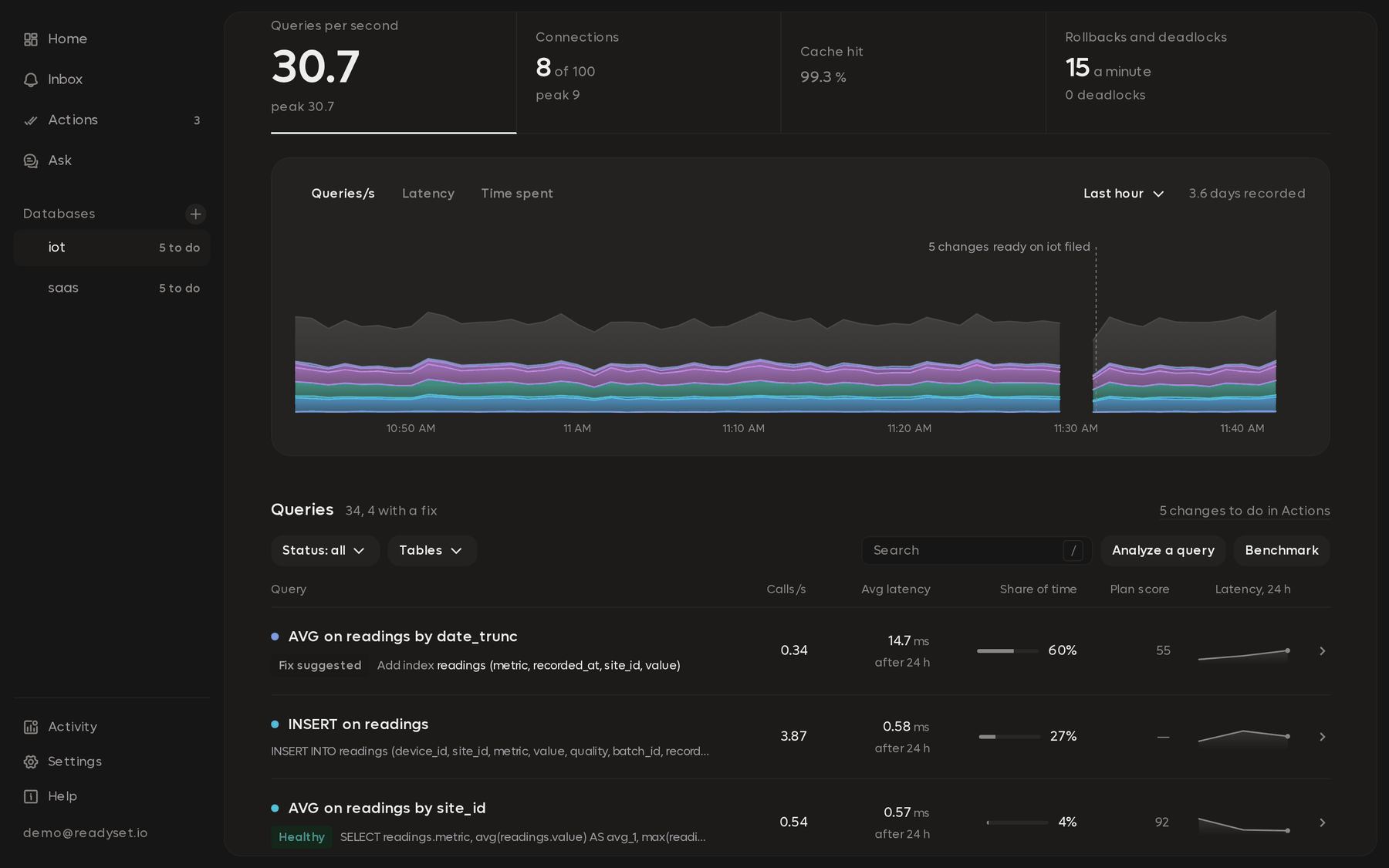
Task: Select the Cache hit metric card
Action: [x=914, y=72]
